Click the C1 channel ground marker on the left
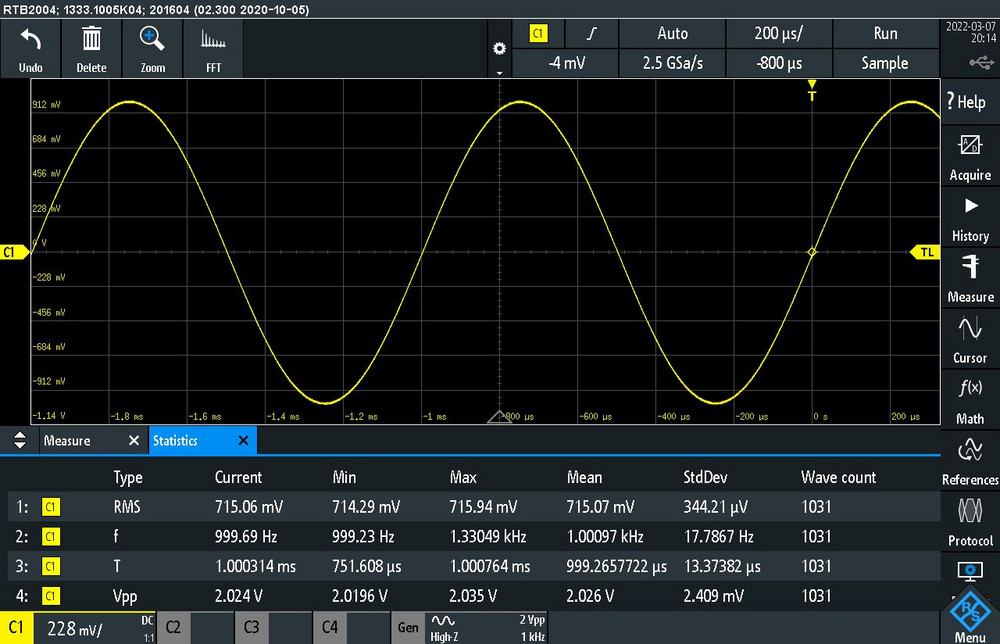 (13, 252)
